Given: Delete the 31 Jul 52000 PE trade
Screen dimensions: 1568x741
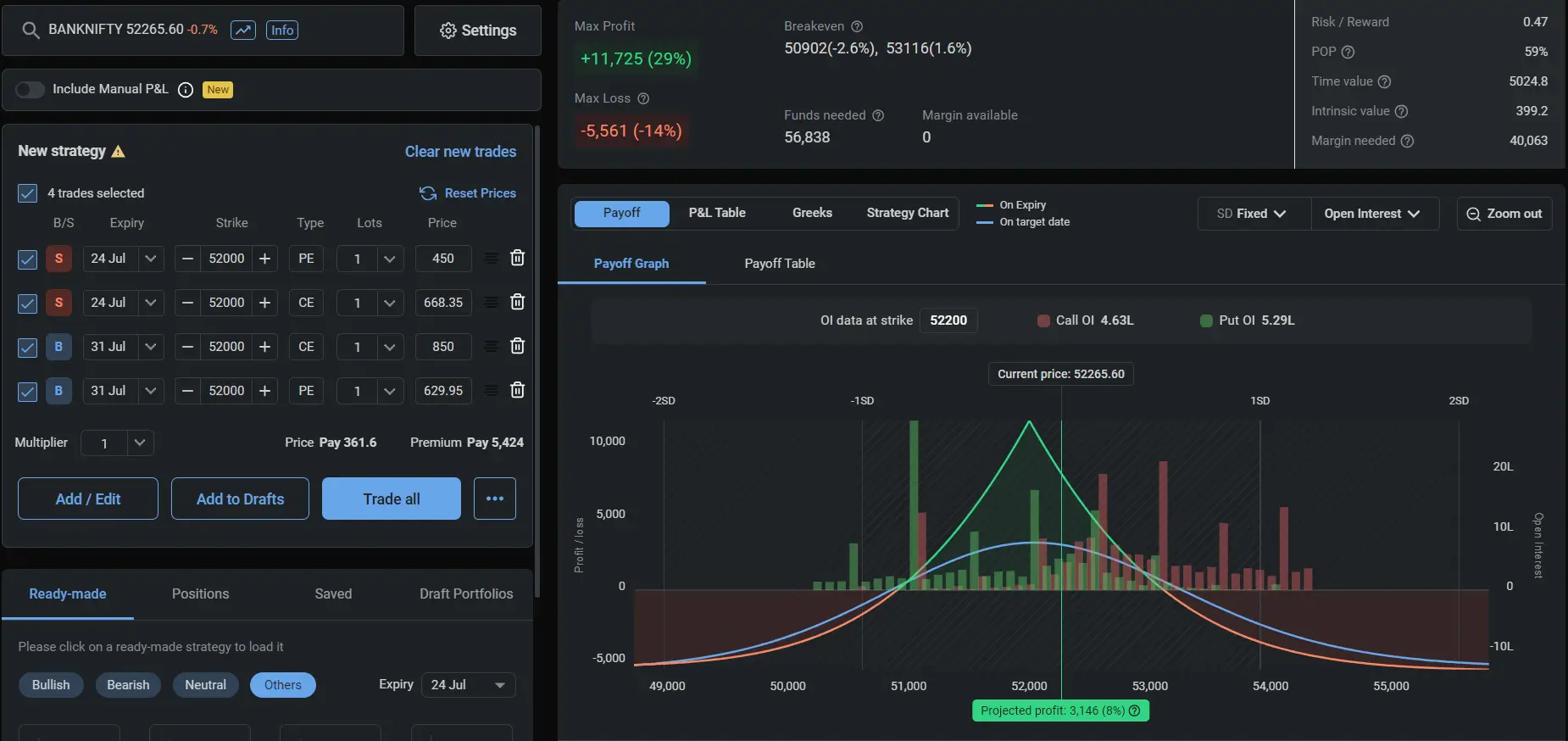Looking at the screenshot, I should click(x=517, y=390).
